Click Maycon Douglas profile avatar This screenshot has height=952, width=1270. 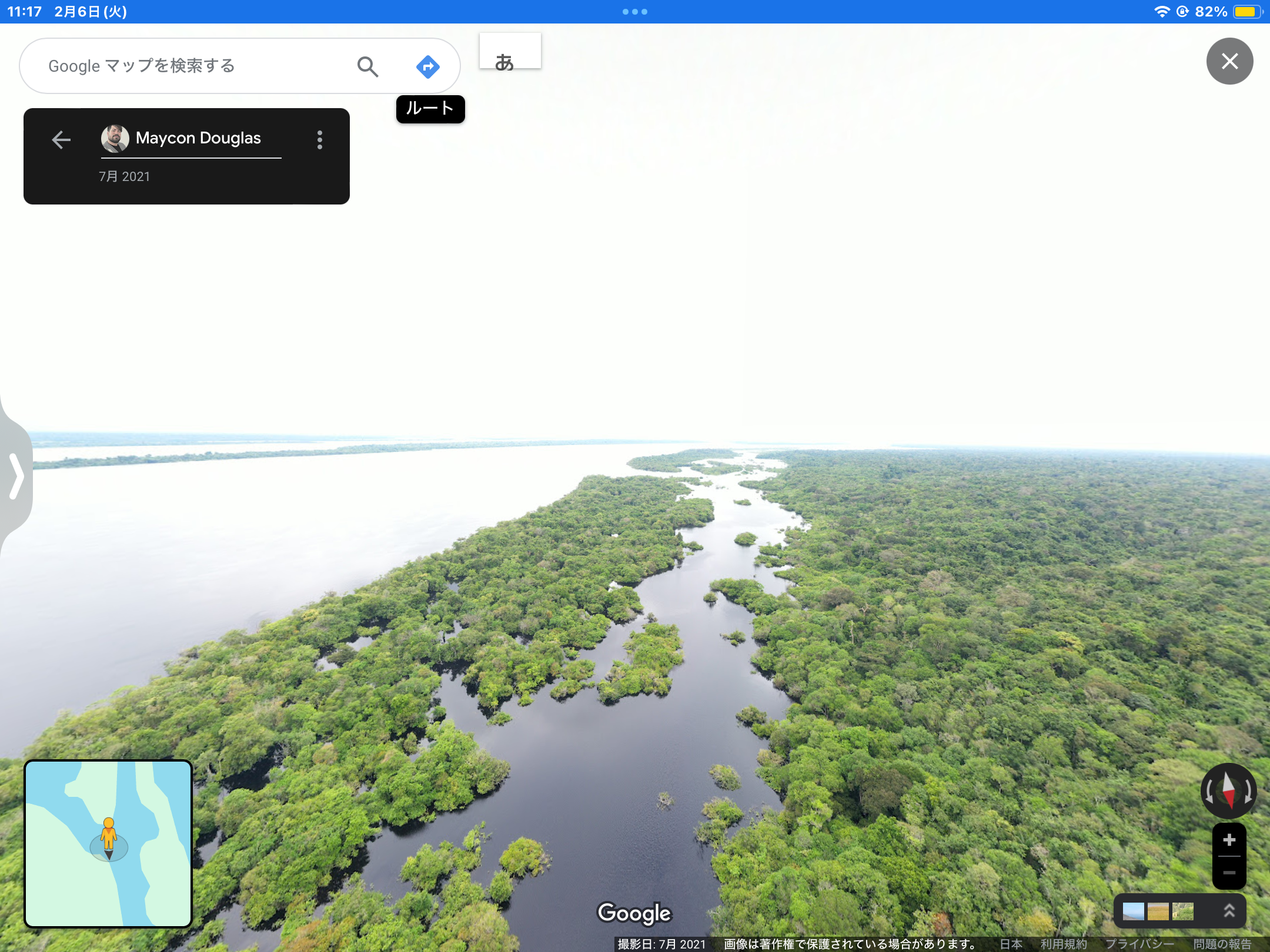point(115,139)
